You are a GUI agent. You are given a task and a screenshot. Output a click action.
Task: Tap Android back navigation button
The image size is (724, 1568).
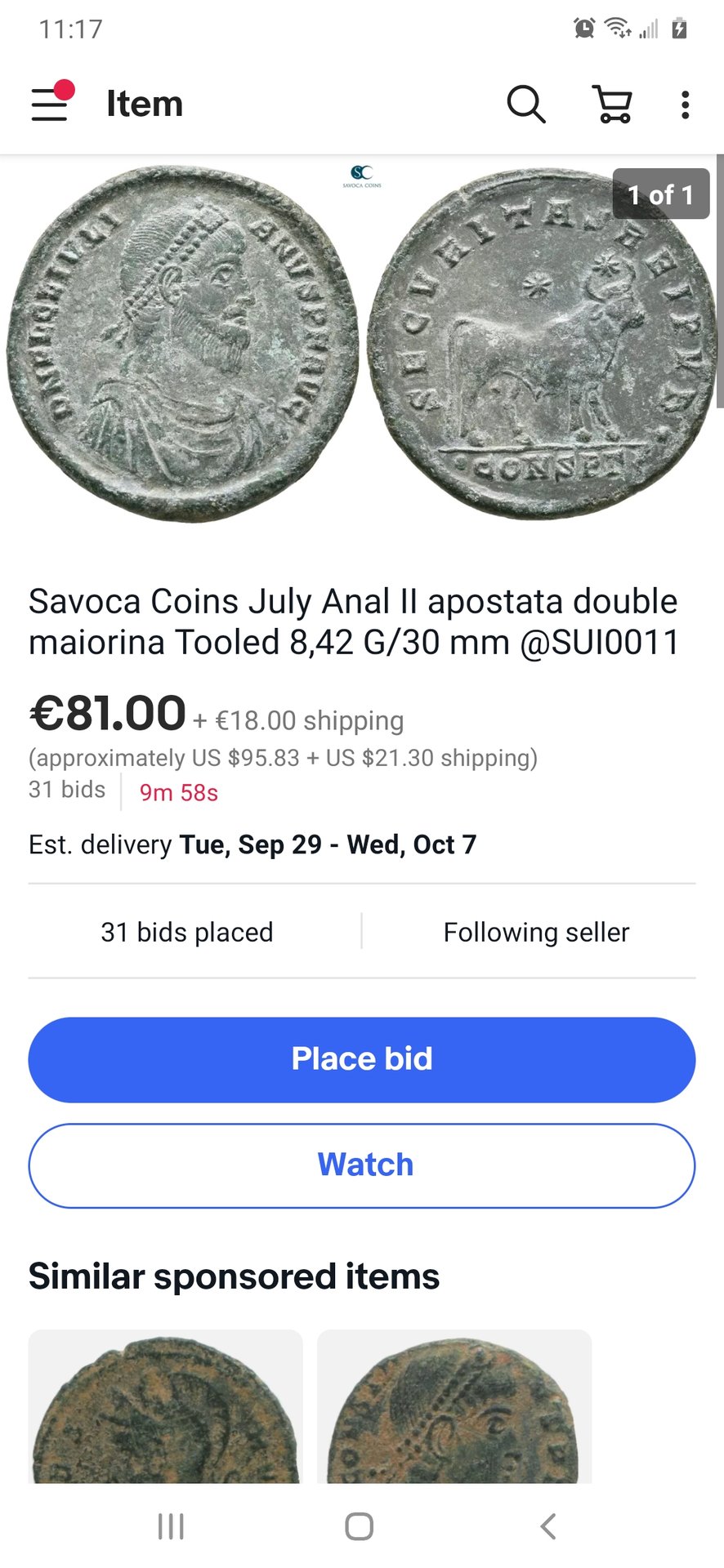pos(548,1526)
